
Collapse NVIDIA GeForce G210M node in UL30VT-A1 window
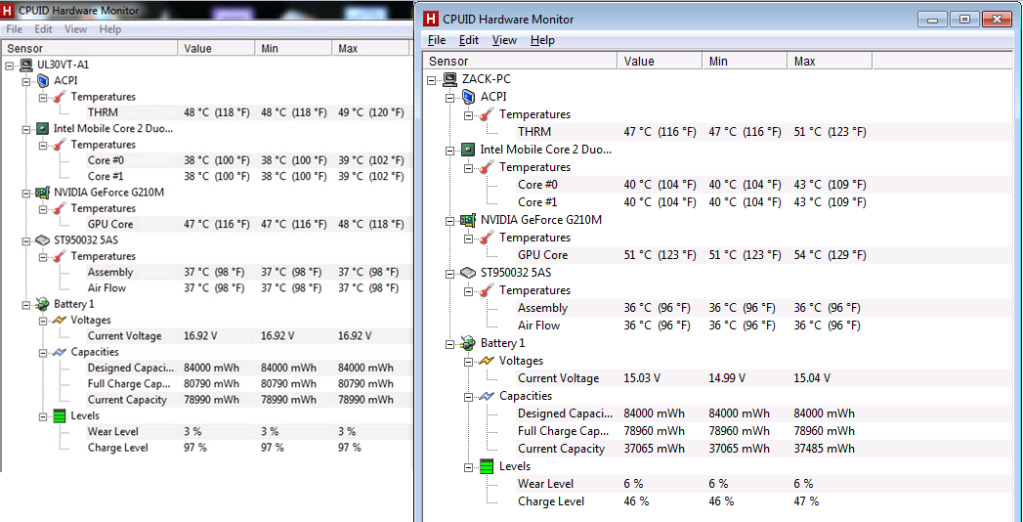tap(26, 192)
